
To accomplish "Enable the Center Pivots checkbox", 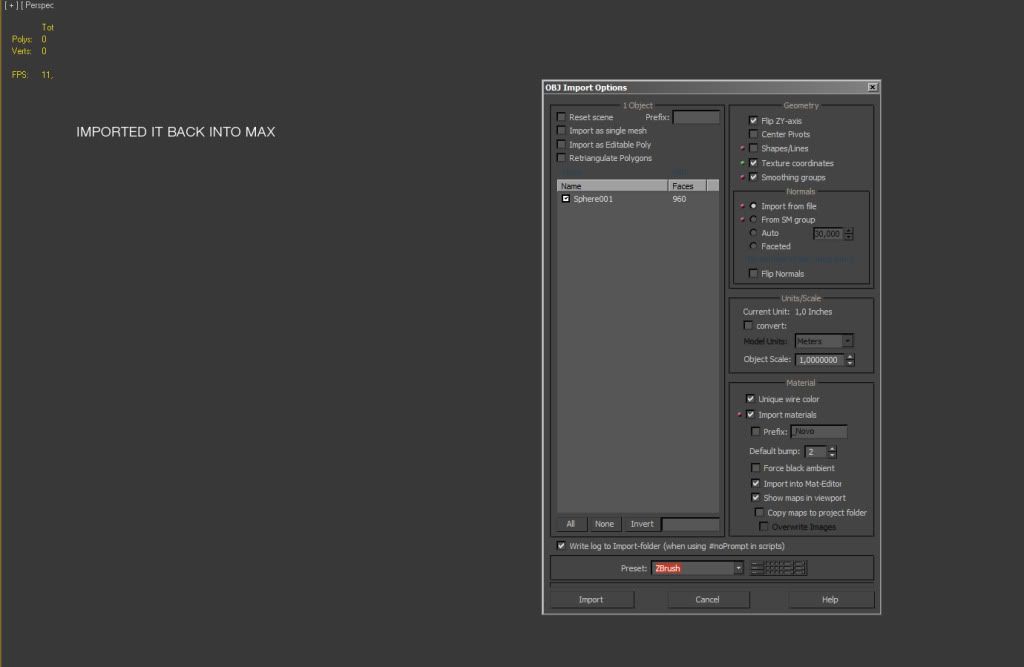I will 753,134.
